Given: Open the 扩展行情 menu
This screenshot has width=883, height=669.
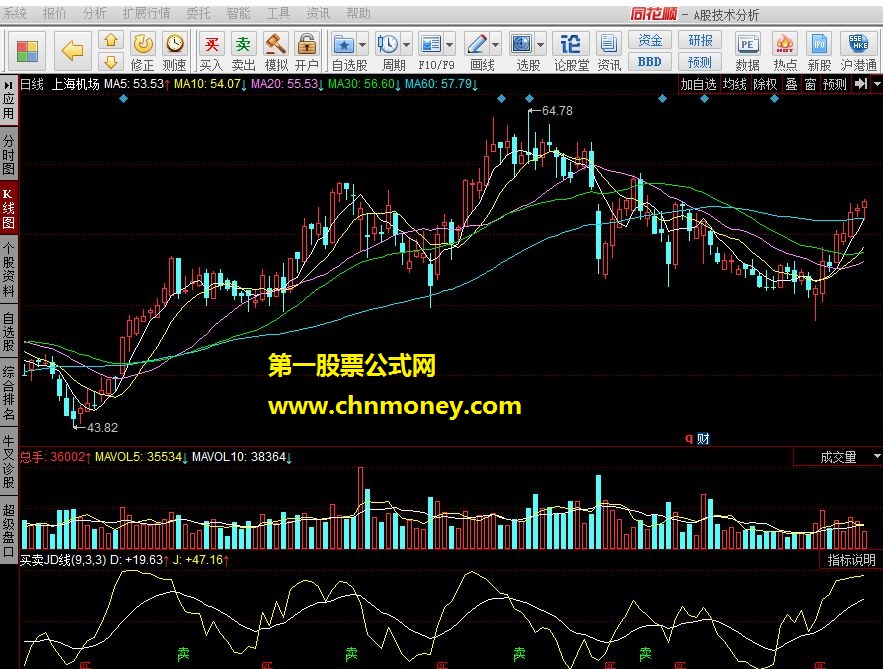Looking at the screenshot, I should [146, 12].
